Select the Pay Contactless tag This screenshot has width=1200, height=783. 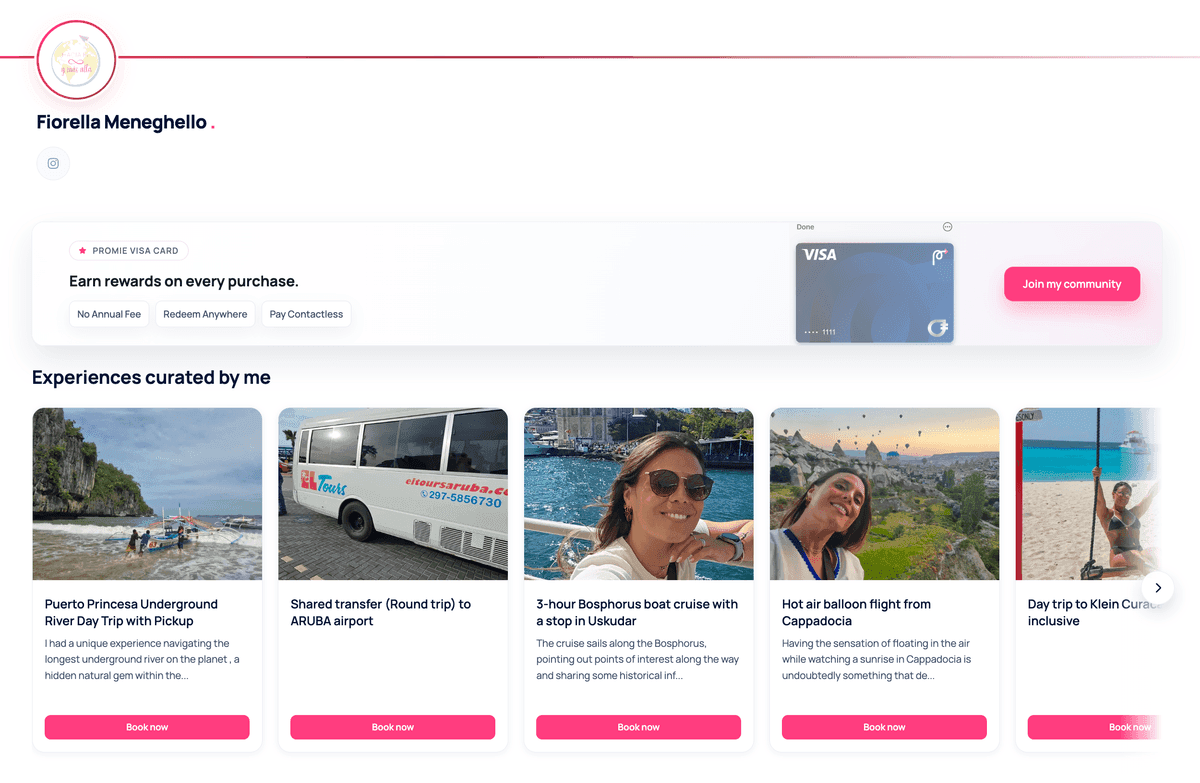[306, 314]
